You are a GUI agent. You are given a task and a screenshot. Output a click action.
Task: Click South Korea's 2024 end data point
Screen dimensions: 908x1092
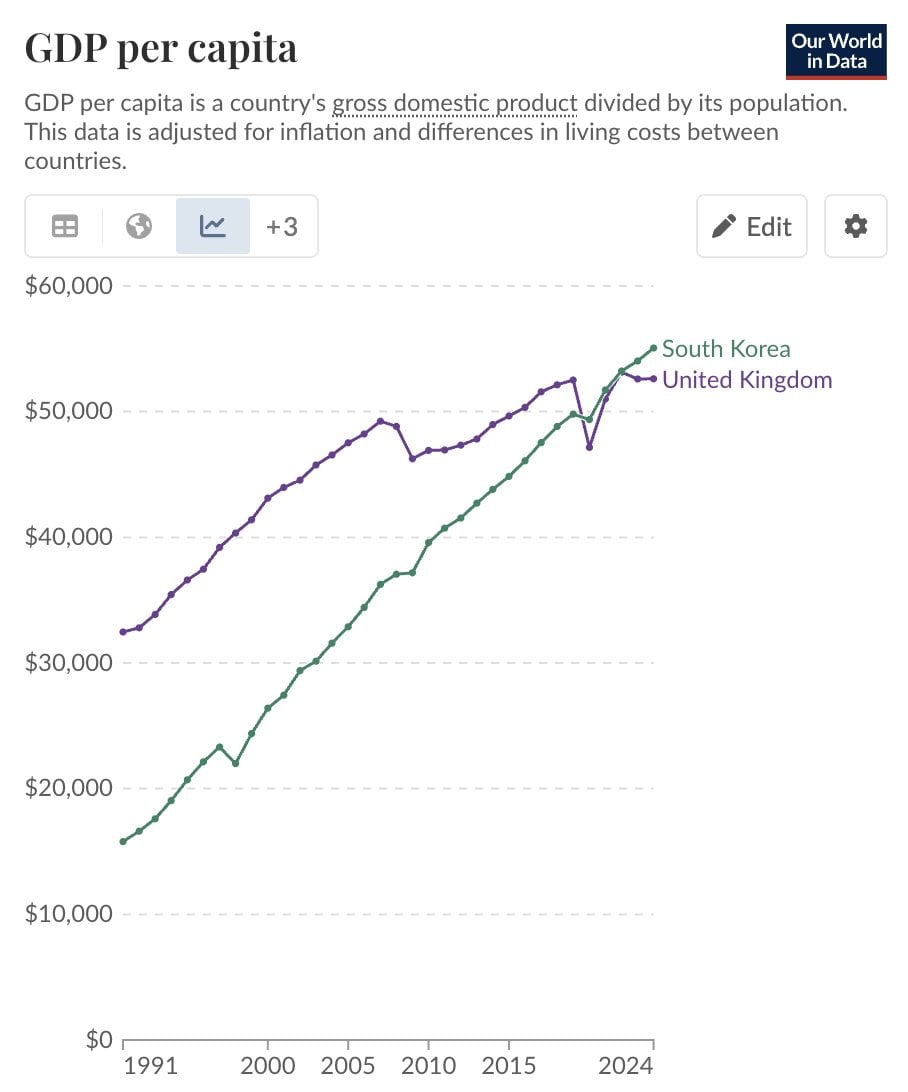click(653, 348)
